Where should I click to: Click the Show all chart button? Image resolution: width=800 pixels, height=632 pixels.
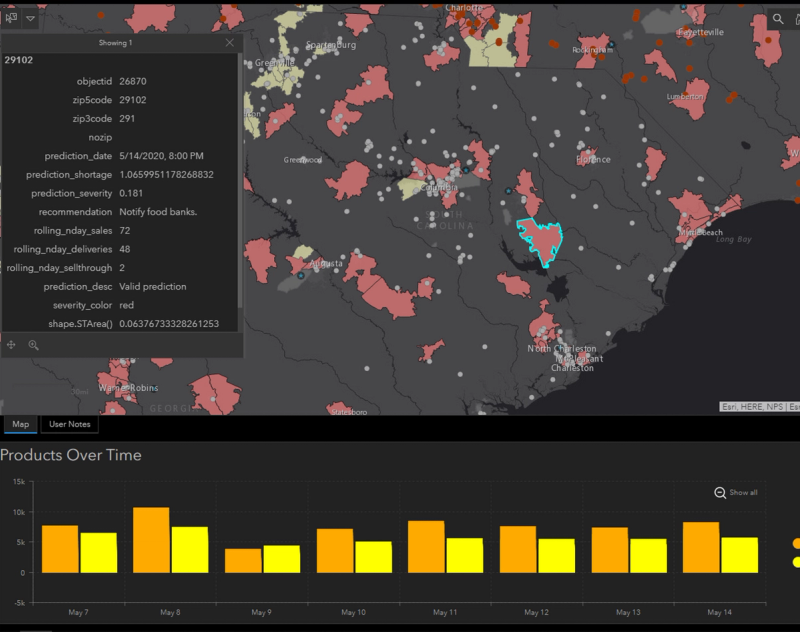pyautogui.click(x=736, y=493)
